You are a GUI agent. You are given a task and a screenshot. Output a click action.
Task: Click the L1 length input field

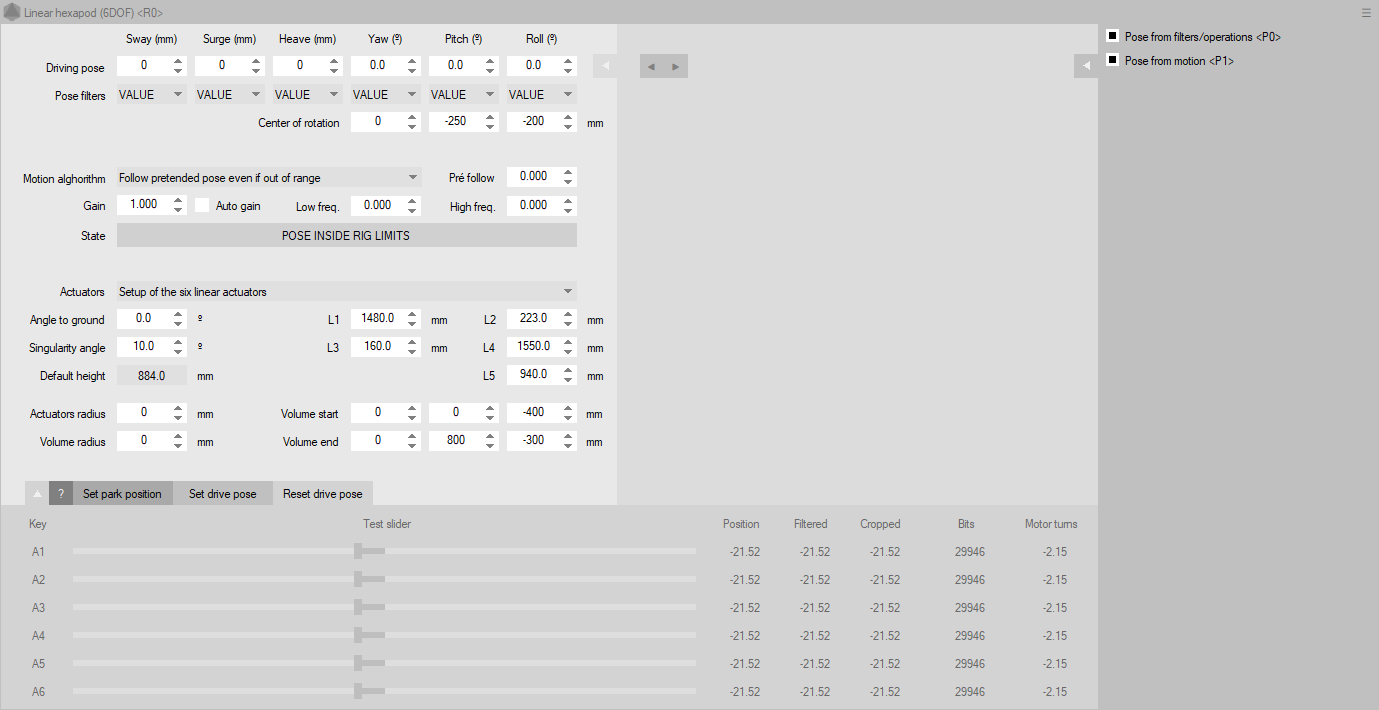click(376, 319)
